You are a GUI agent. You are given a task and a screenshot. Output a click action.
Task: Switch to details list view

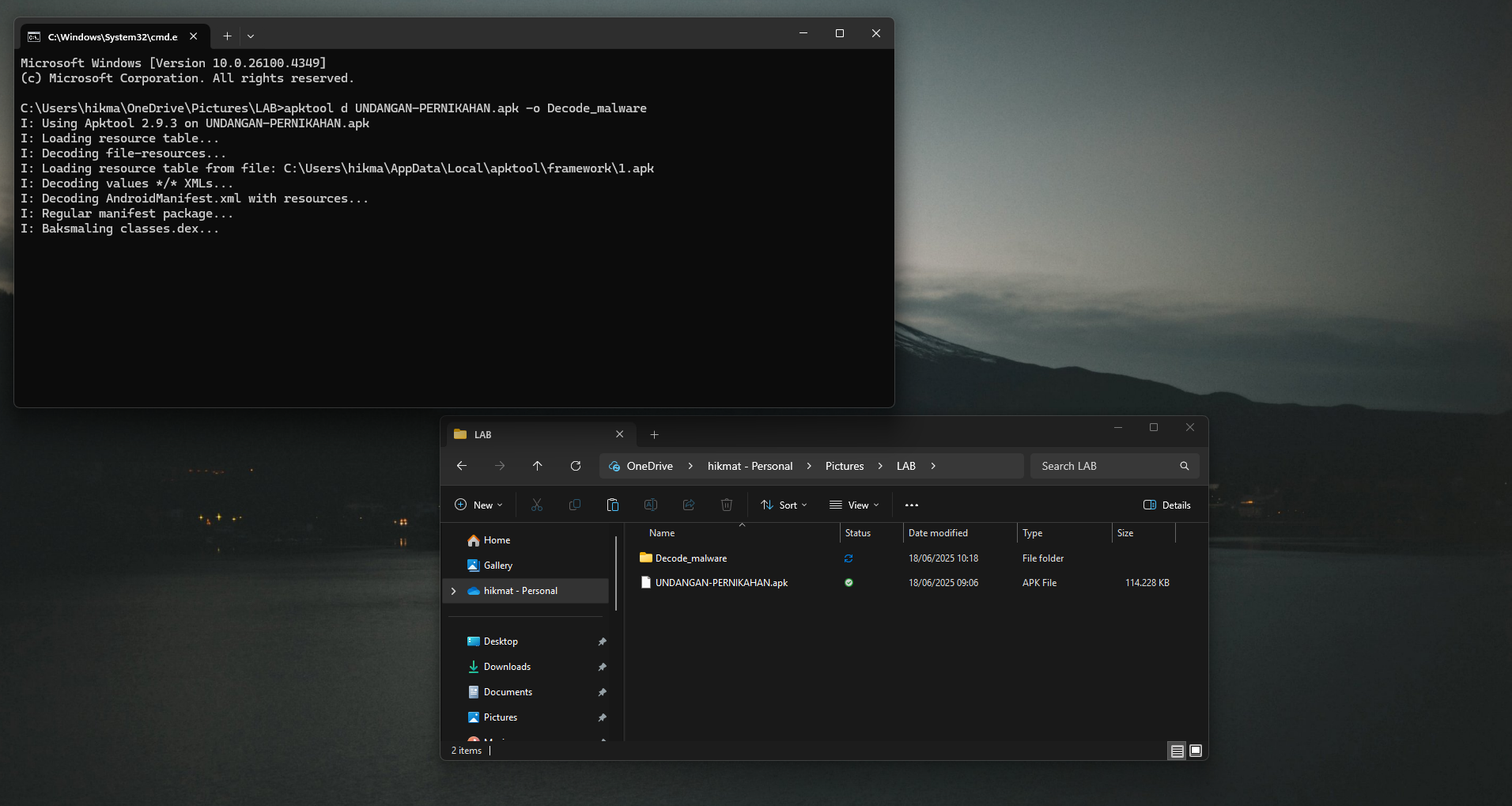(1177, 750)
